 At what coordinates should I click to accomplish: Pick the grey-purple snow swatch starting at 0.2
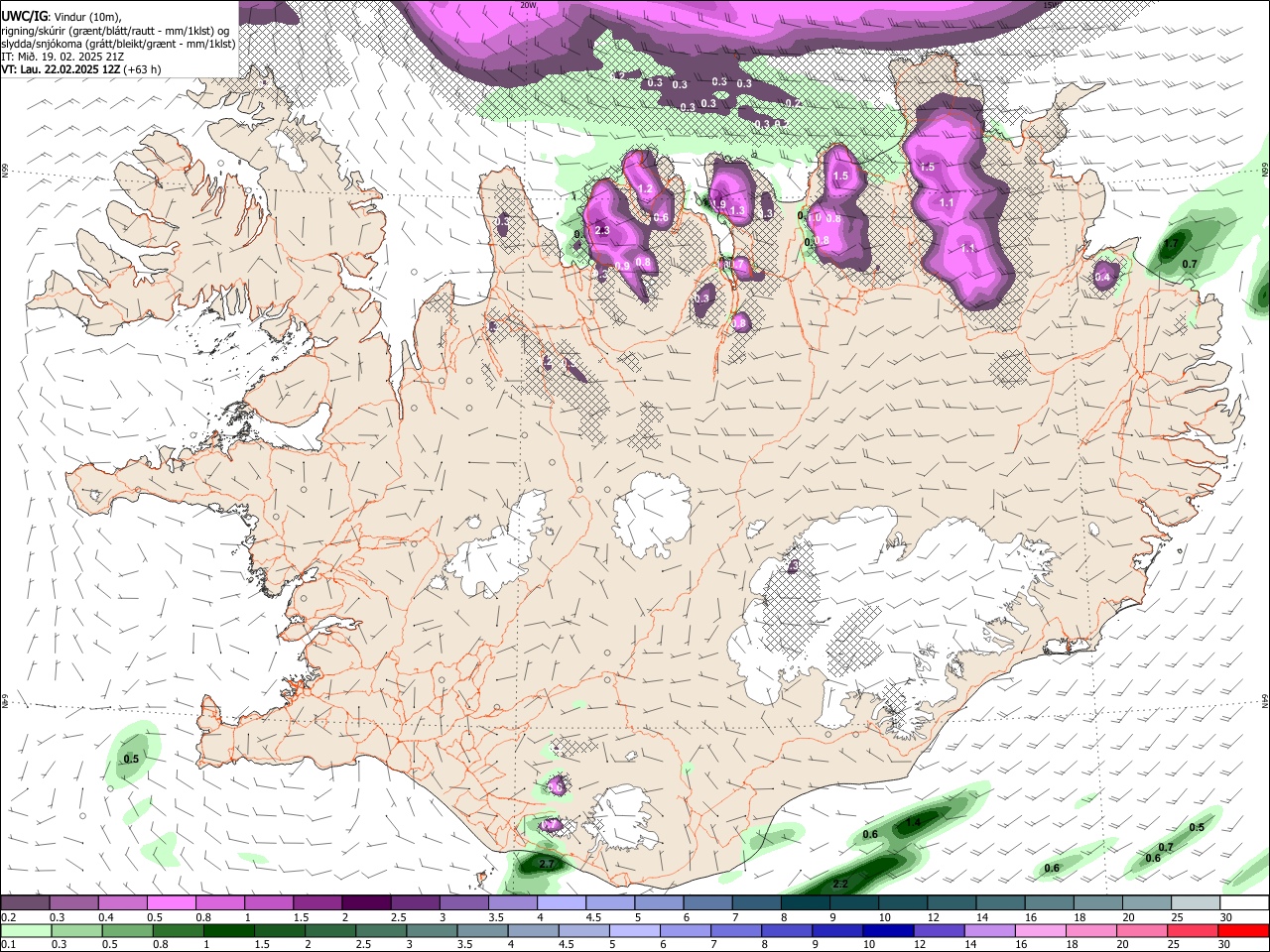25,902
